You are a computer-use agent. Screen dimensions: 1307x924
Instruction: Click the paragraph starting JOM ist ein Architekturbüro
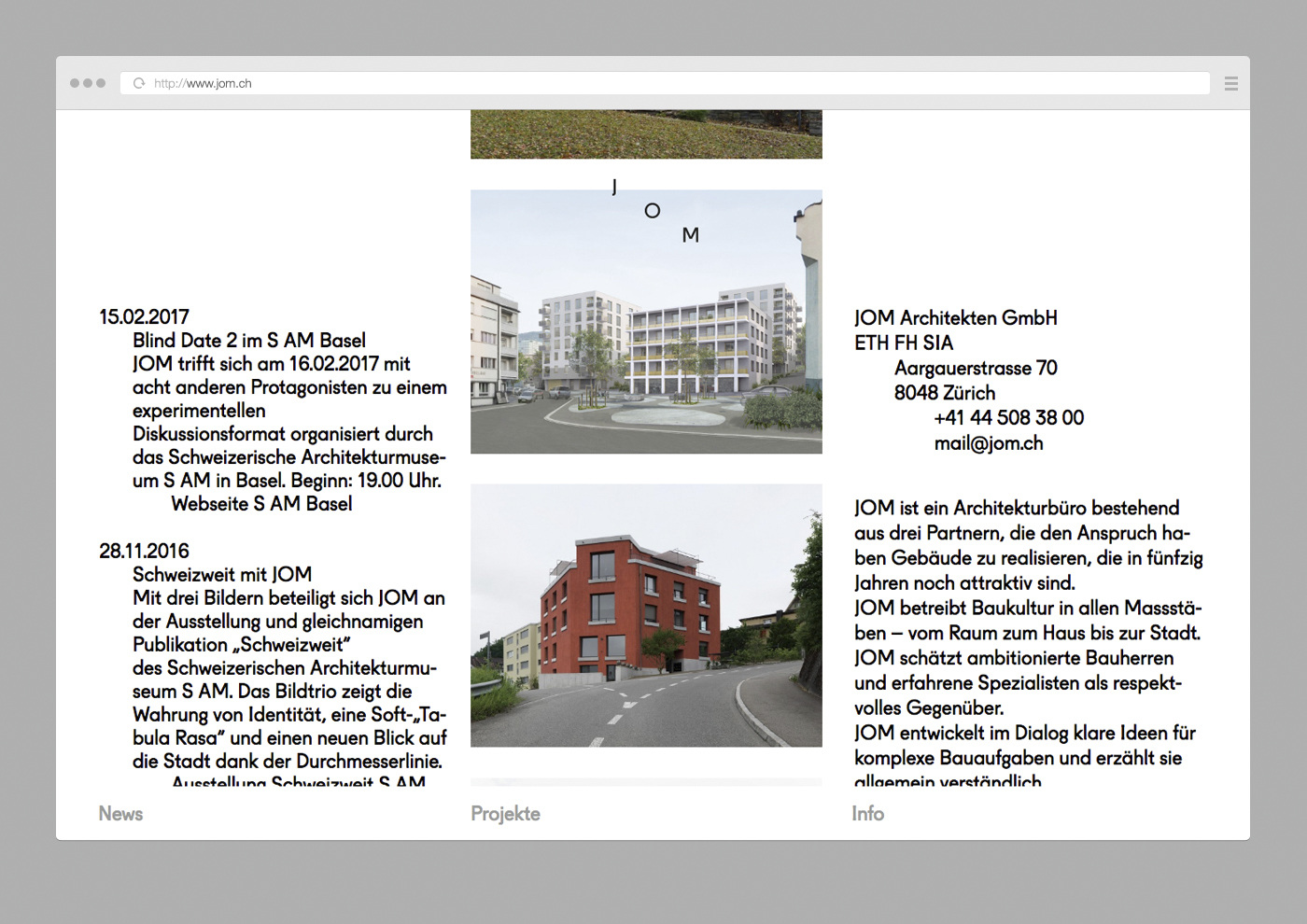[x=1029, y=546]
